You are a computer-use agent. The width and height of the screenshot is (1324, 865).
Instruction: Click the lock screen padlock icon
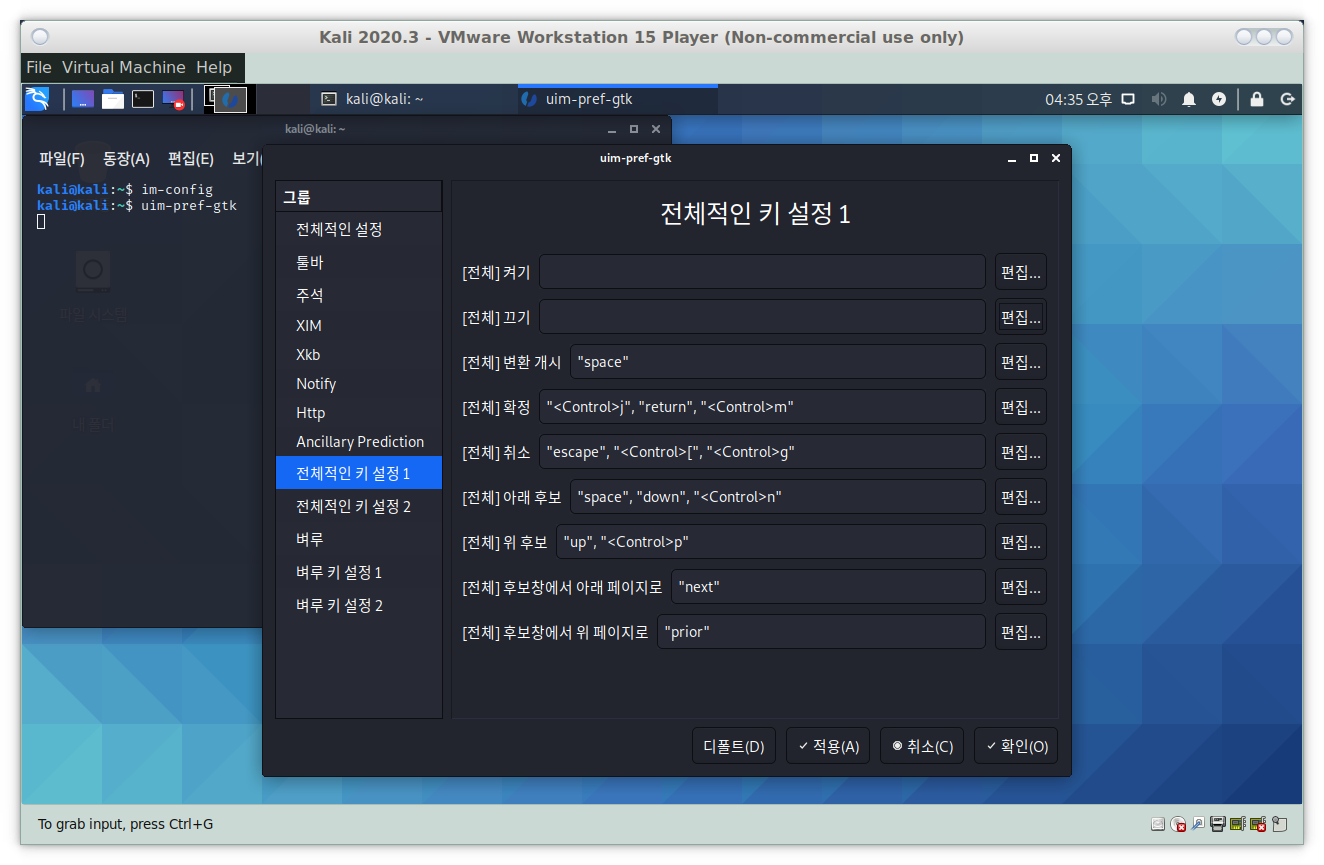[x=1257, y=99]
